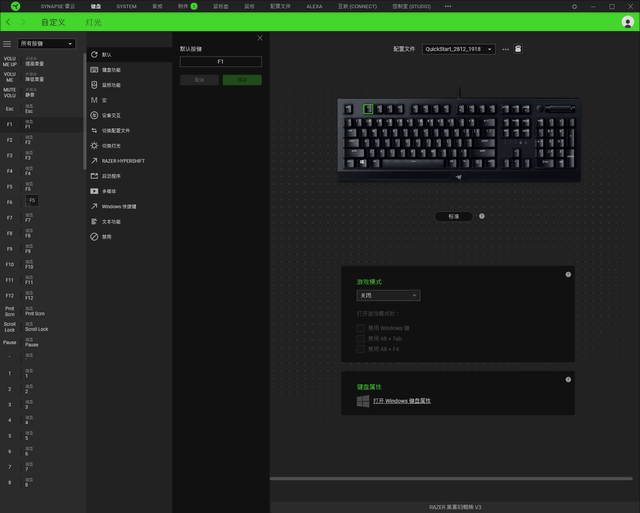Image resolution: width=640 pixels, height=513 pixels.
Task: Select the VOLU ME UP row in the key list
Action: (x=42, y=62)
